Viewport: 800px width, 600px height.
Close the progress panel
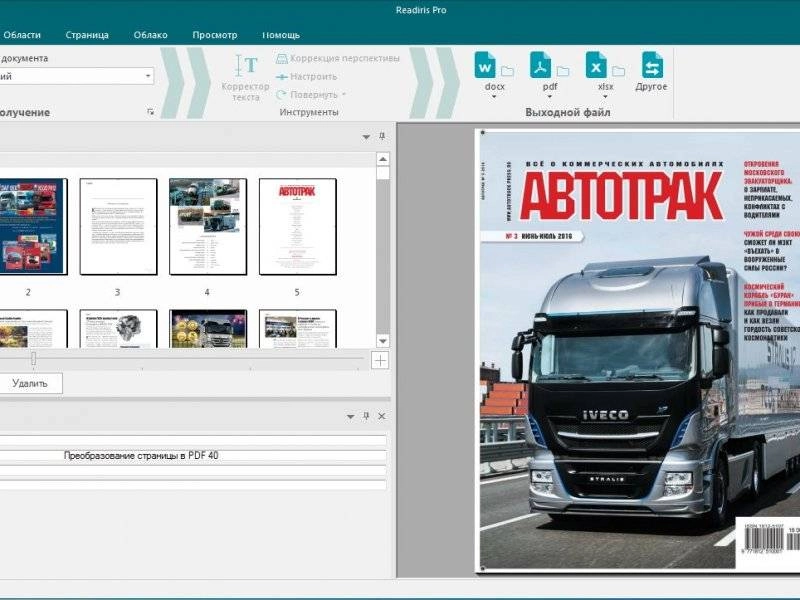382,416
